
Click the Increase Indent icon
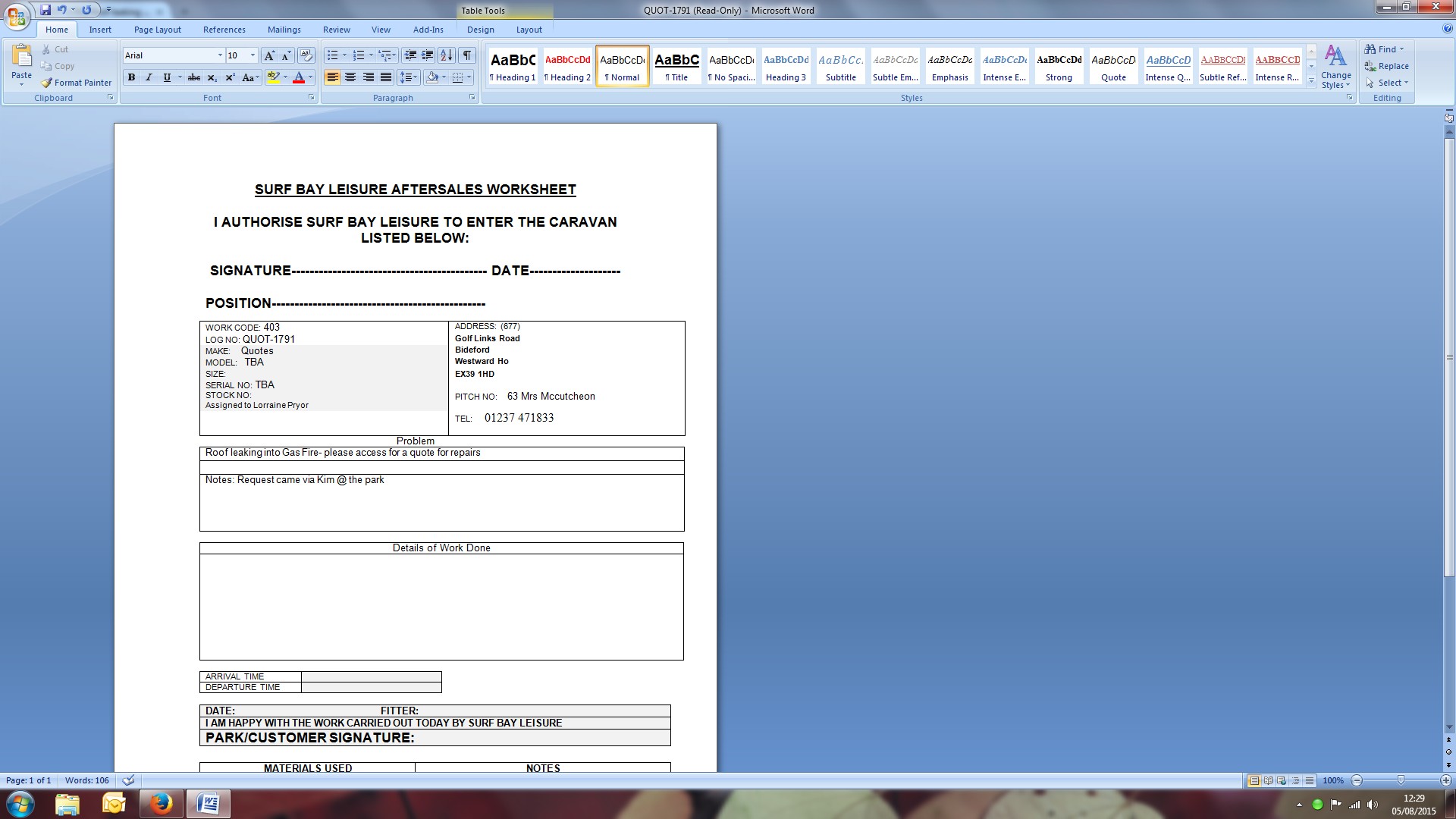[x=428, y=55]
